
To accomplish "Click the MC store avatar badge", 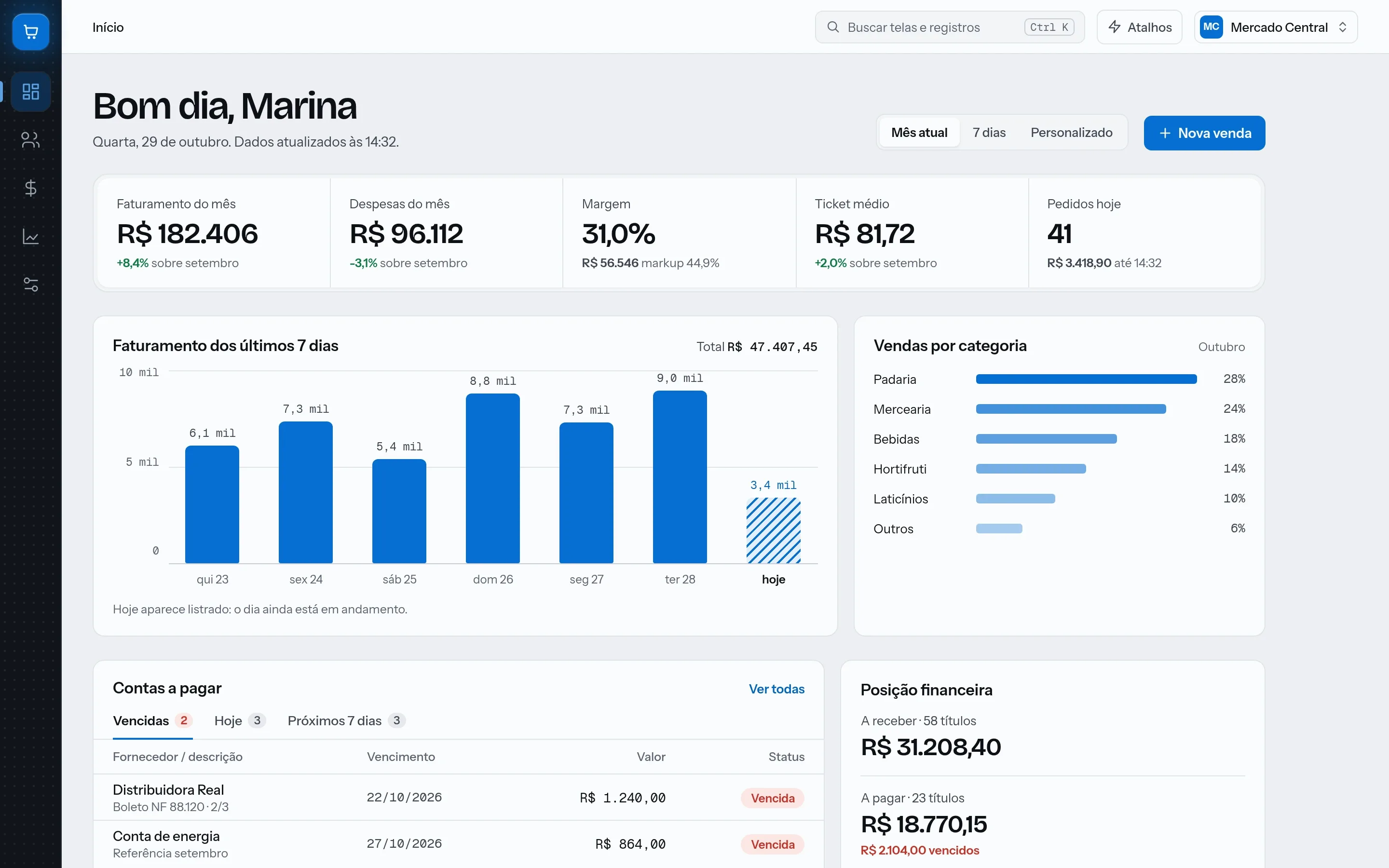I will pyautogui.click(x=1211, y=27).
